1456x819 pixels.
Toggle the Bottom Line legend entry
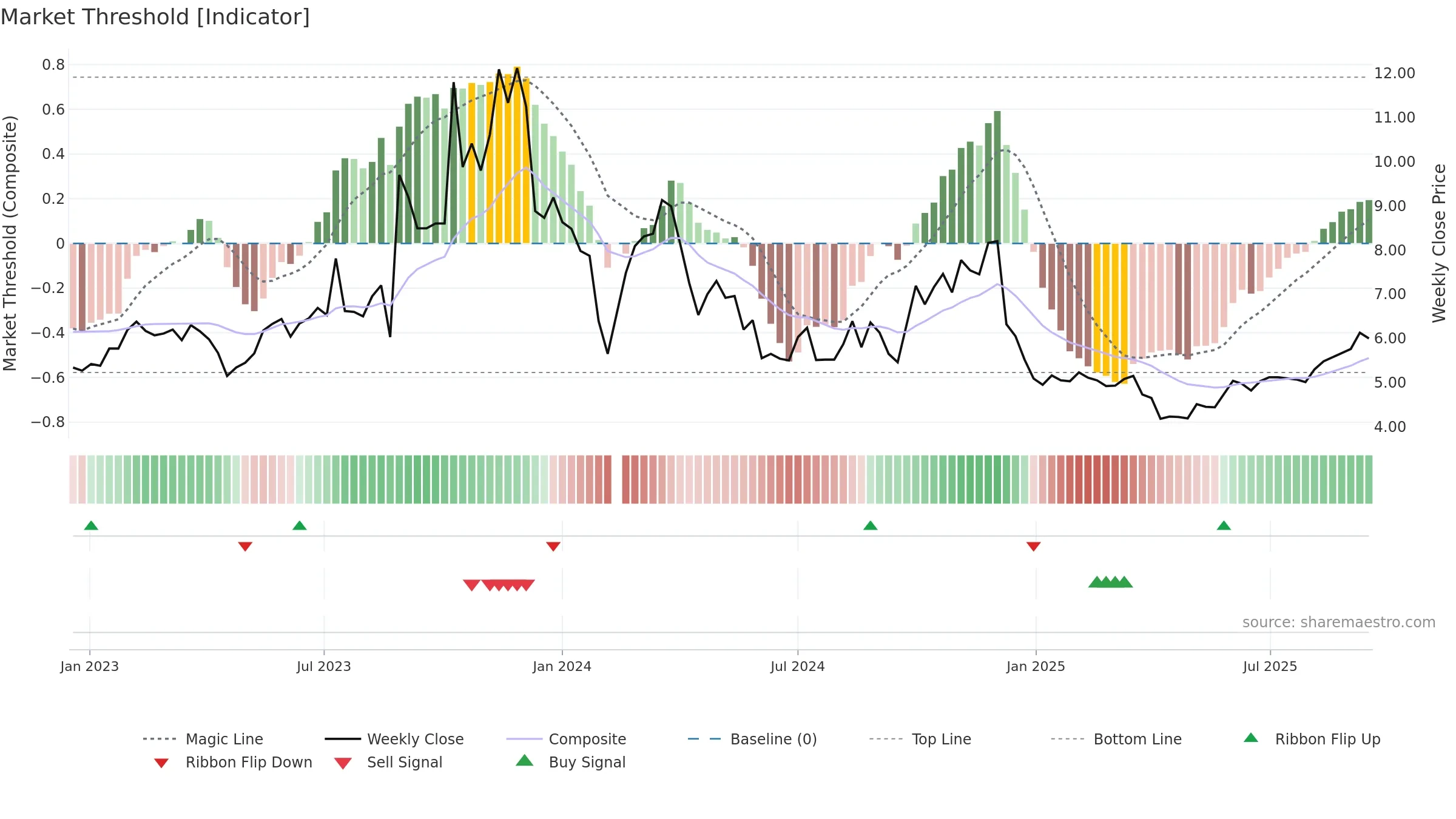click(1116, 739)
